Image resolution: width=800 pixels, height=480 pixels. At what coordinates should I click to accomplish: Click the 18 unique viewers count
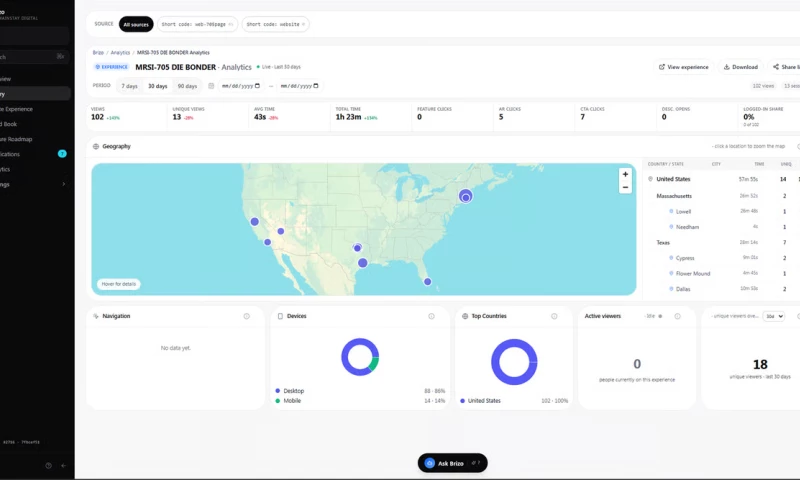click(x=760, y=364)
